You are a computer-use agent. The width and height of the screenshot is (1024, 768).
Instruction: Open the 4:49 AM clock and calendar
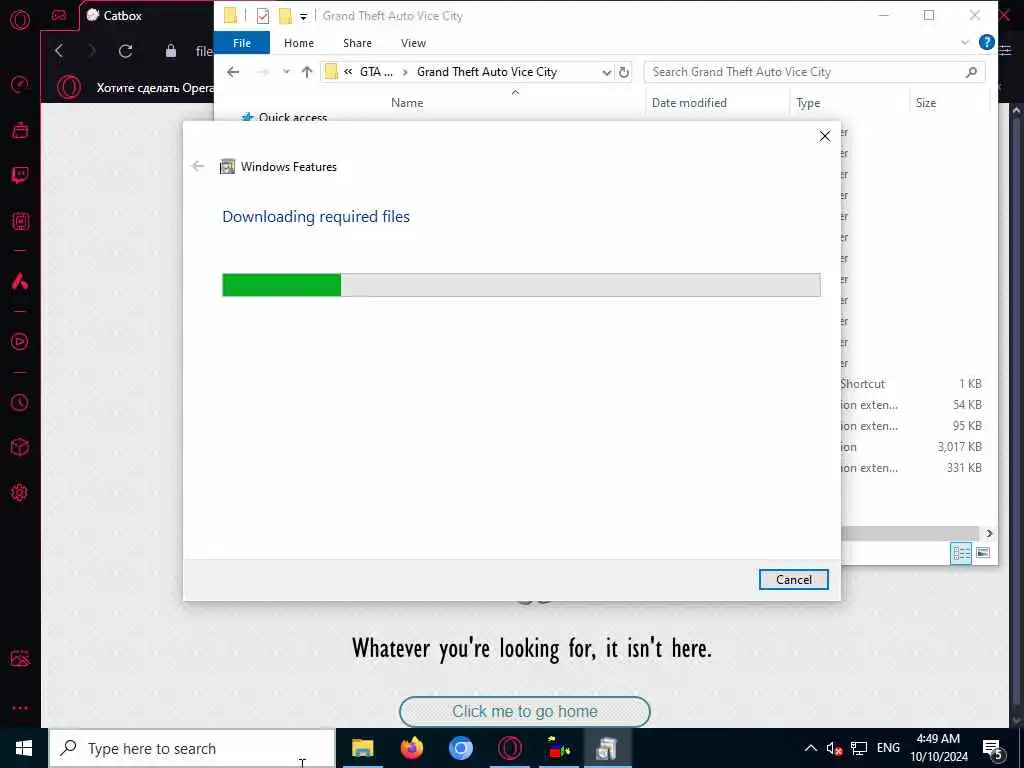coord(938,748)
